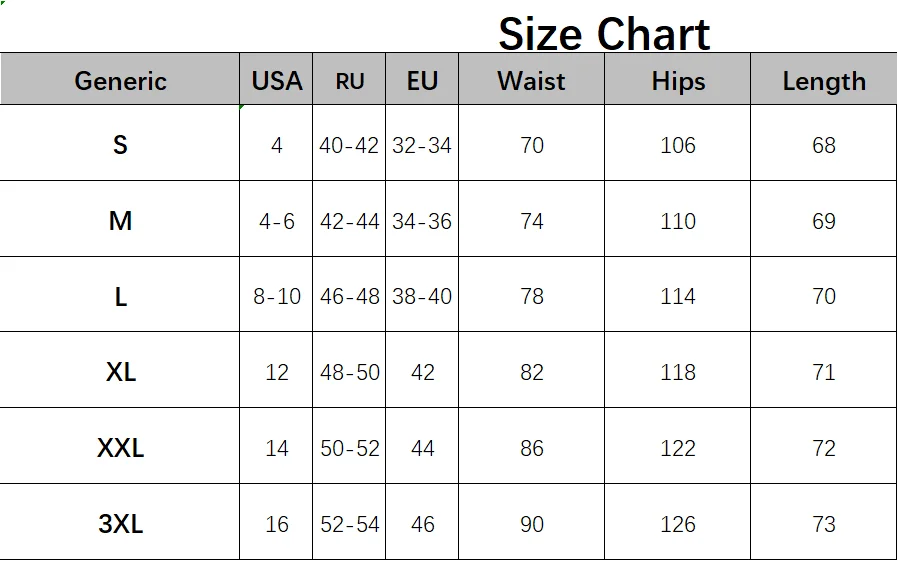Click the S size row label
898x561 pixels.
pos(120,143)
